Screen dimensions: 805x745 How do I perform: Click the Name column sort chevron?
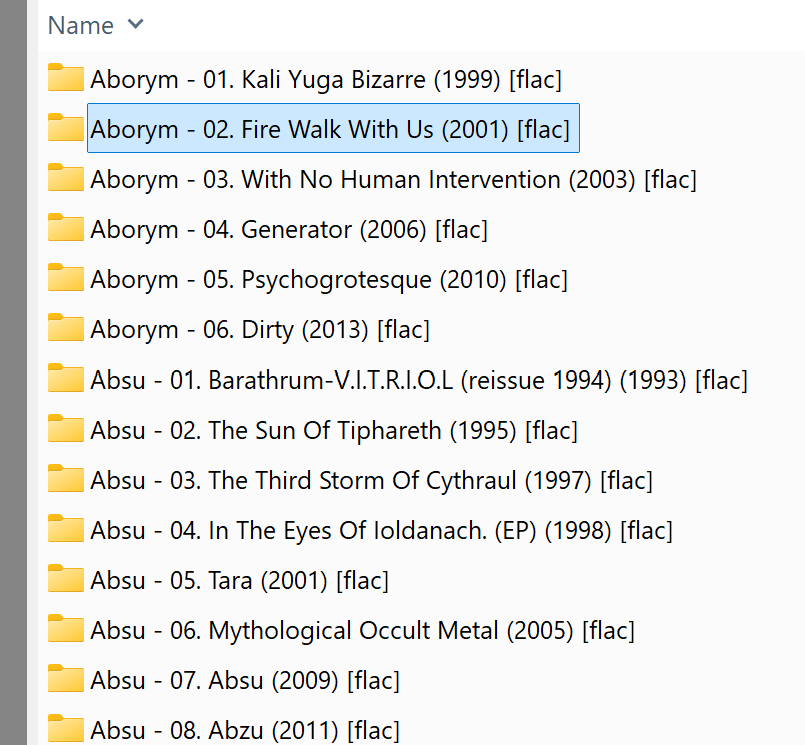point(135,25)
